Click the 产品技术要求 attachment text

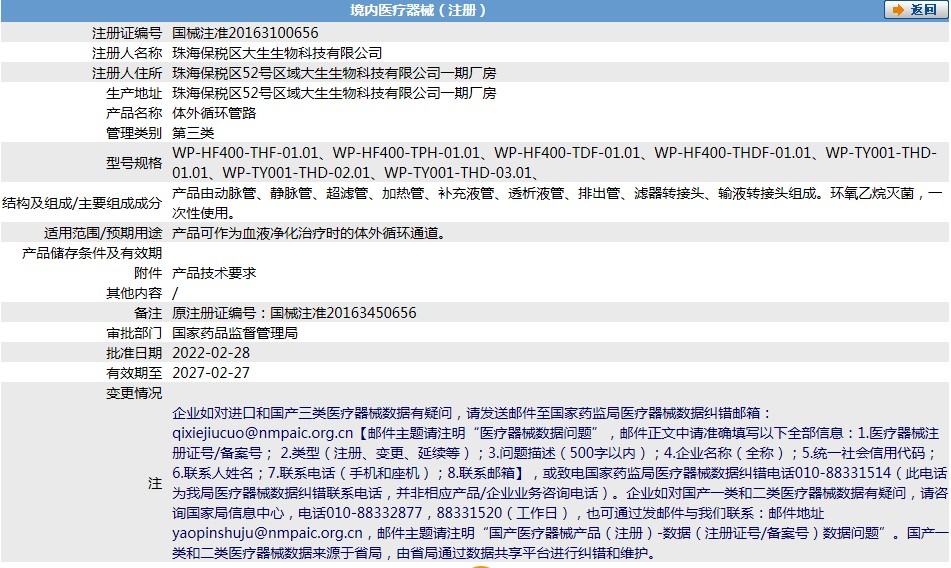click(x=214, y=273)
